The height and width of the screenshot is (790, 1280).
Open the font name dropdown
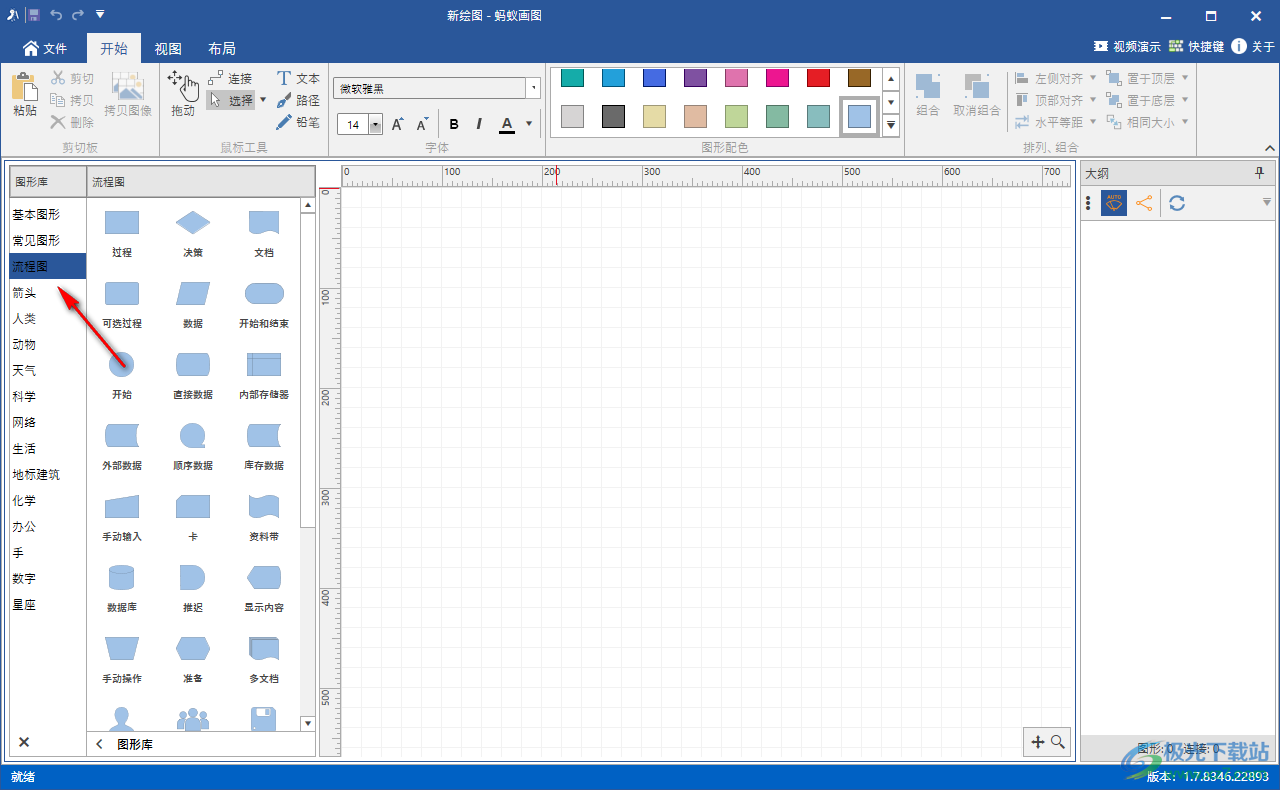point(534,89)
